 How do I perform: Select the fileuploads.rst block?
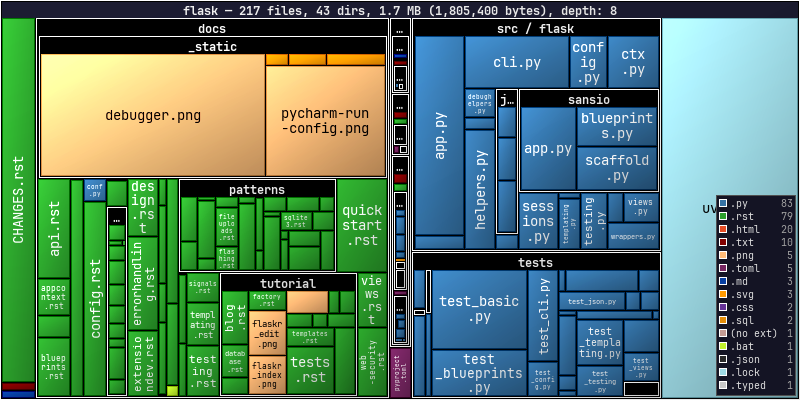[227, 227]
